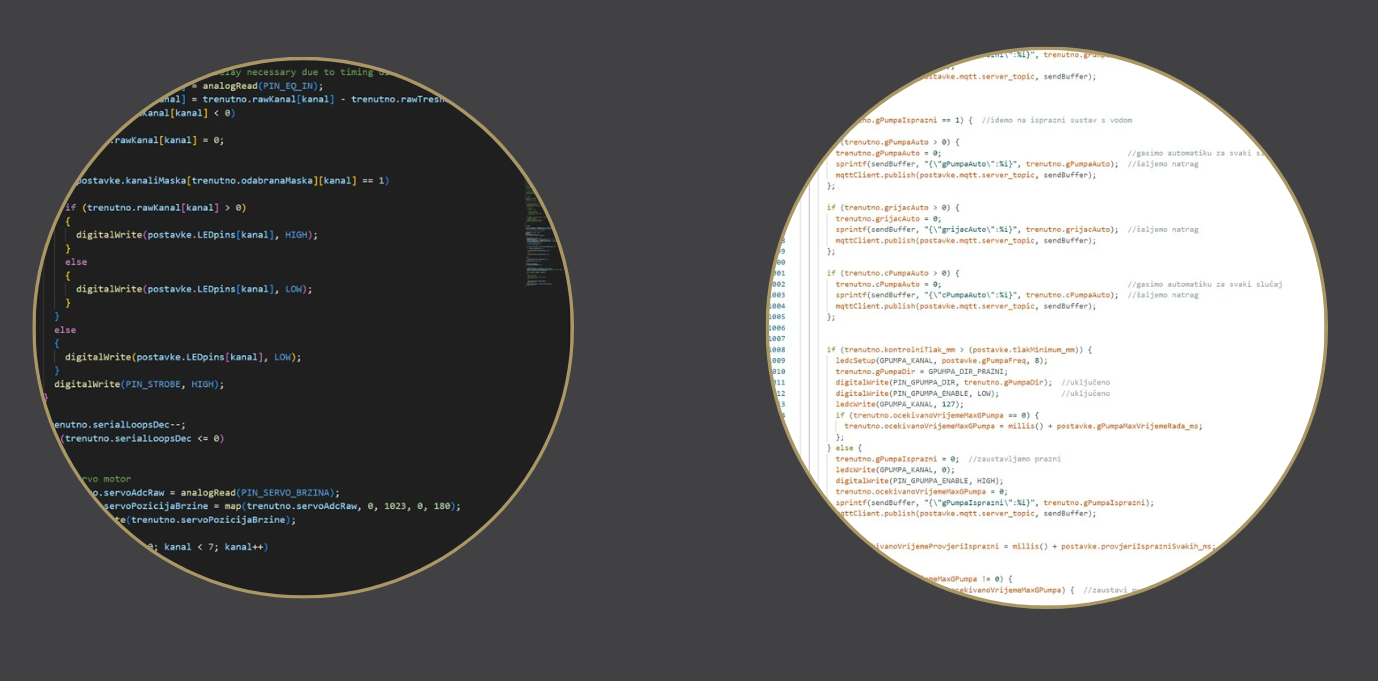Screen dimensions: 1378x681
Task: Click the ledcSetup(GPUMPA_KANAL line
Action: pos(941,360)
